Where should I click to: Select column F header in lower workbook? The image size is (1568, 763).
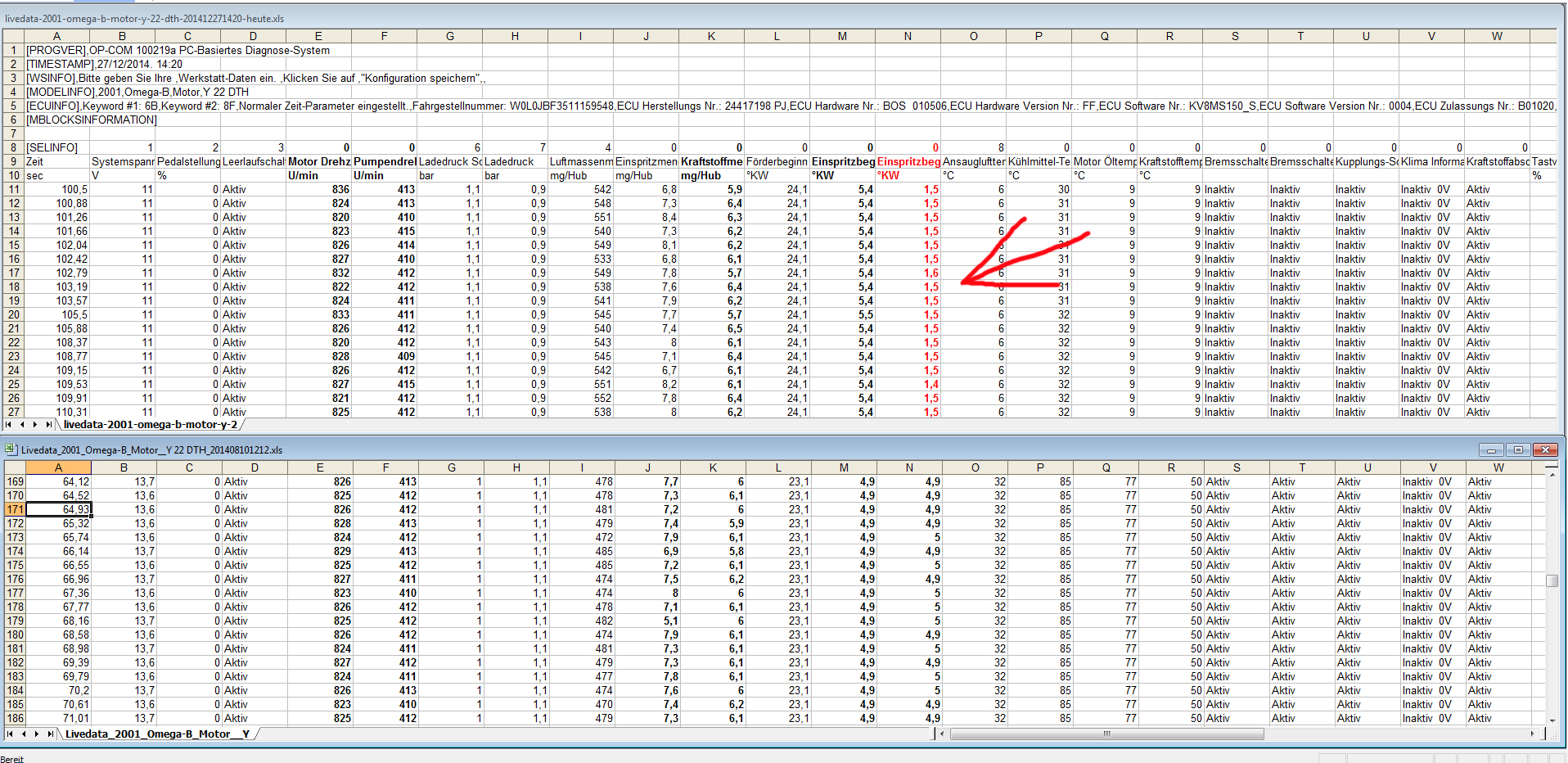(386, 467)
